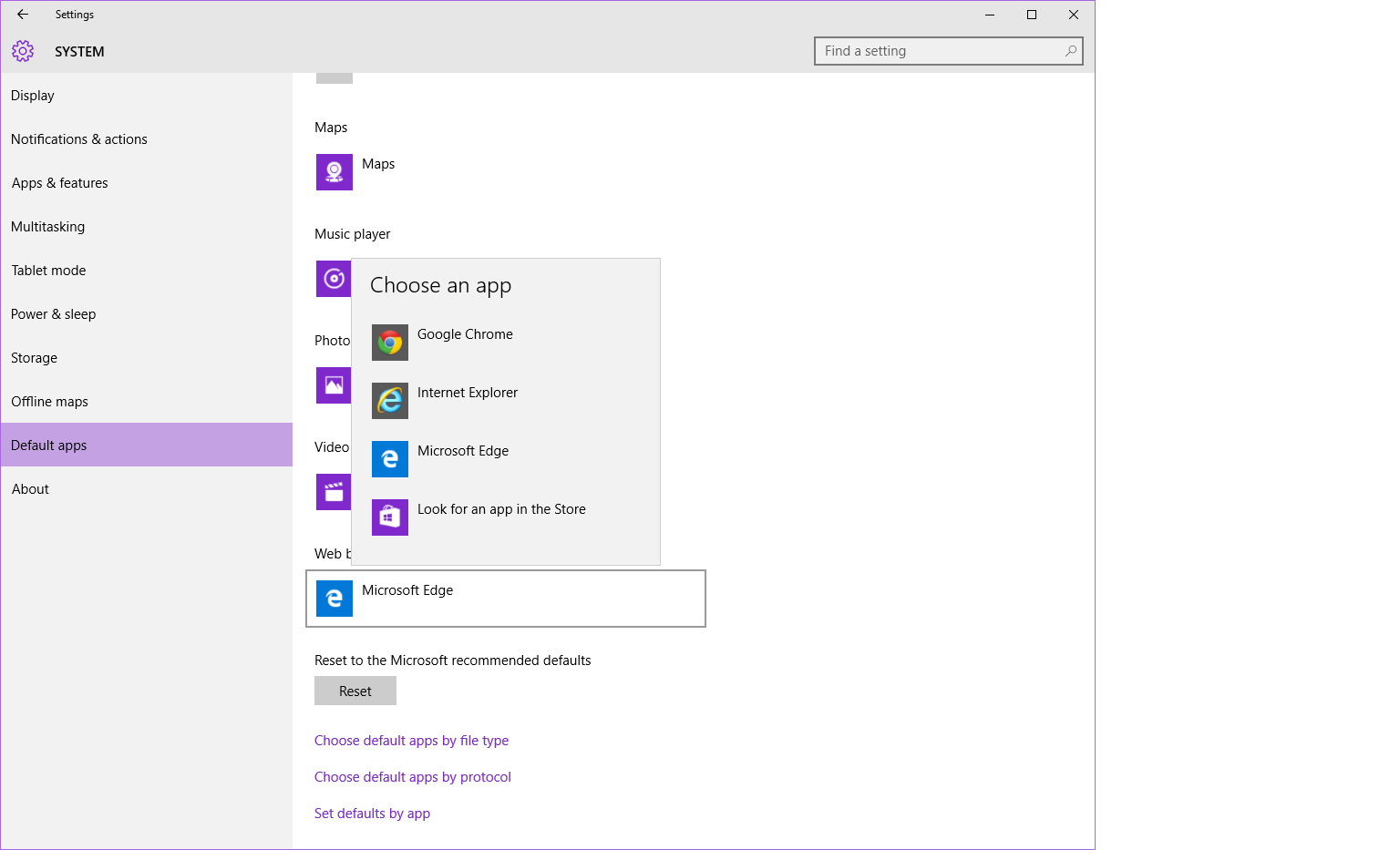Viewport: 1400px width, 850px height.
Task: Click the System settings gear icon
Action: pos(23,51)
